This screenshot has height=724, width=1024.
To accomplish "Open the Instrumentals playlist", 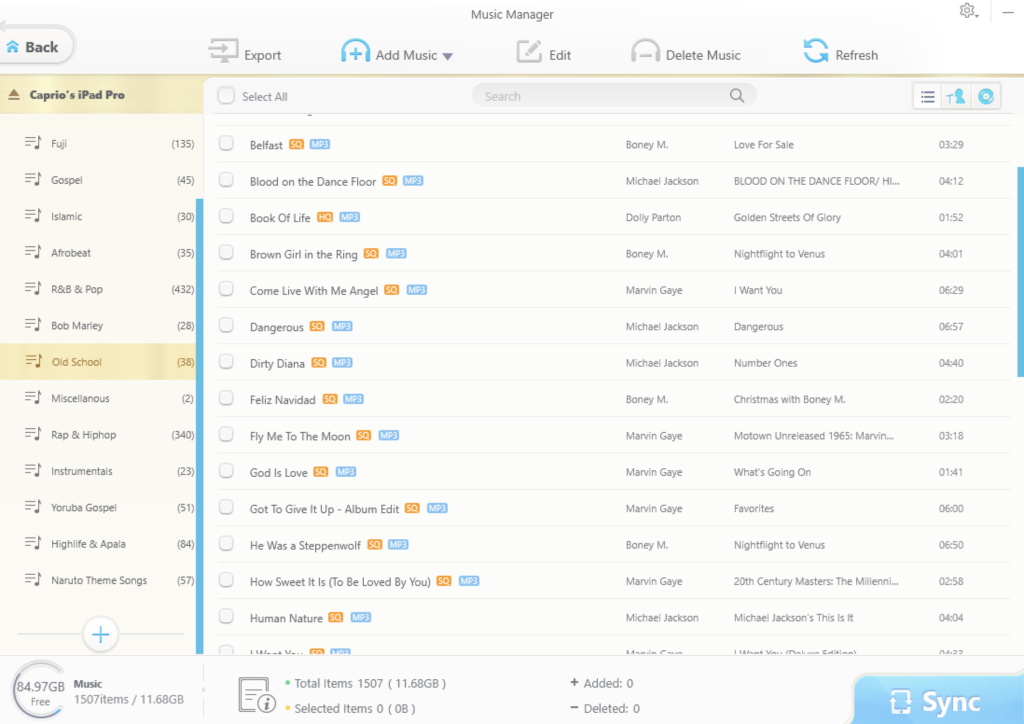I will click(98, 471).
